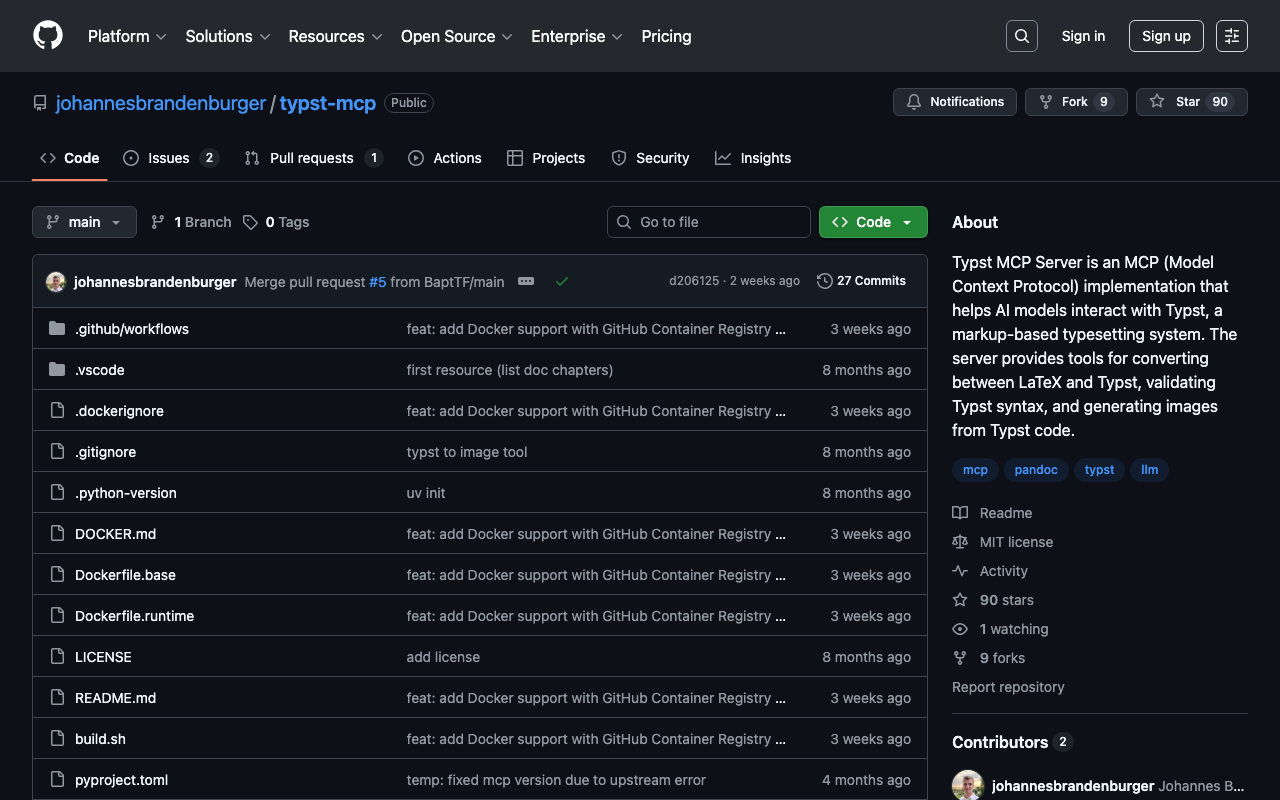The height and width of the screenshot is (800, 1280).
Task: Open the Pull requests tab
Action: click(312, 158)
